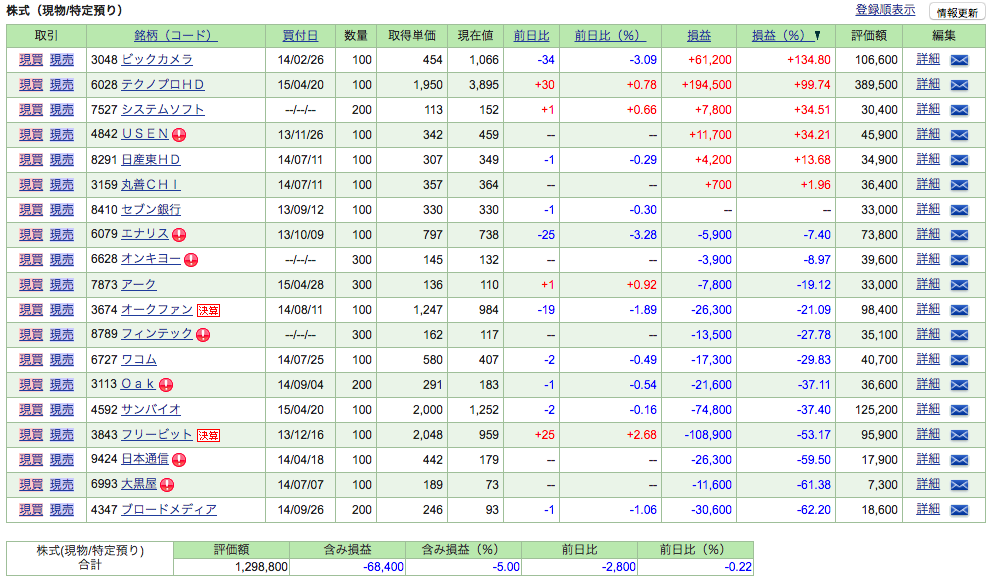Click mail alert icon for 丸善CHI row
Screen dimensions: 997x585
959,185
